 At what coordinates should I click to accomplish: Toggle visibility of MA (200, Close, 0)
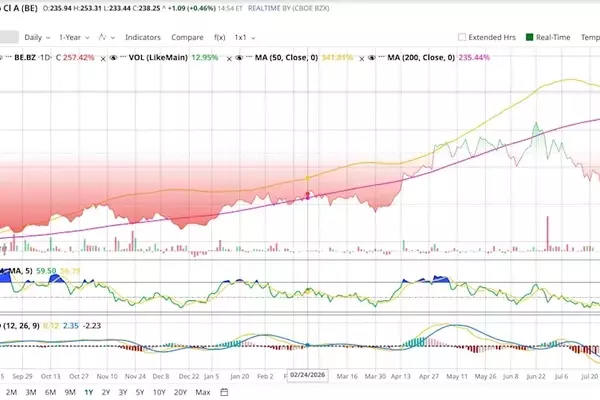coord(372,58)
